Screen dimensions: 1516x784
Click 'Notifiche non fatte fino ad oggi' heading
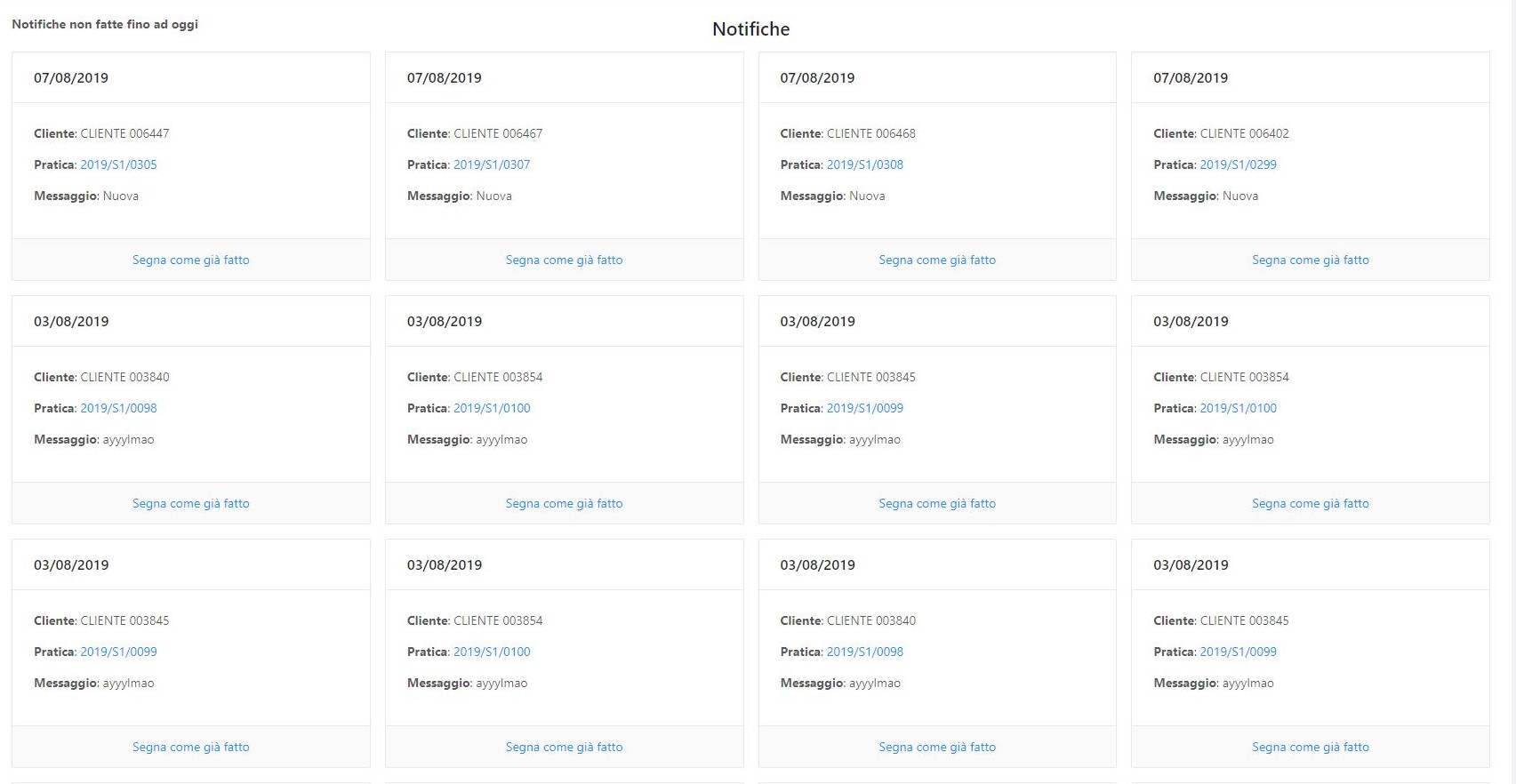click(105, 24)
